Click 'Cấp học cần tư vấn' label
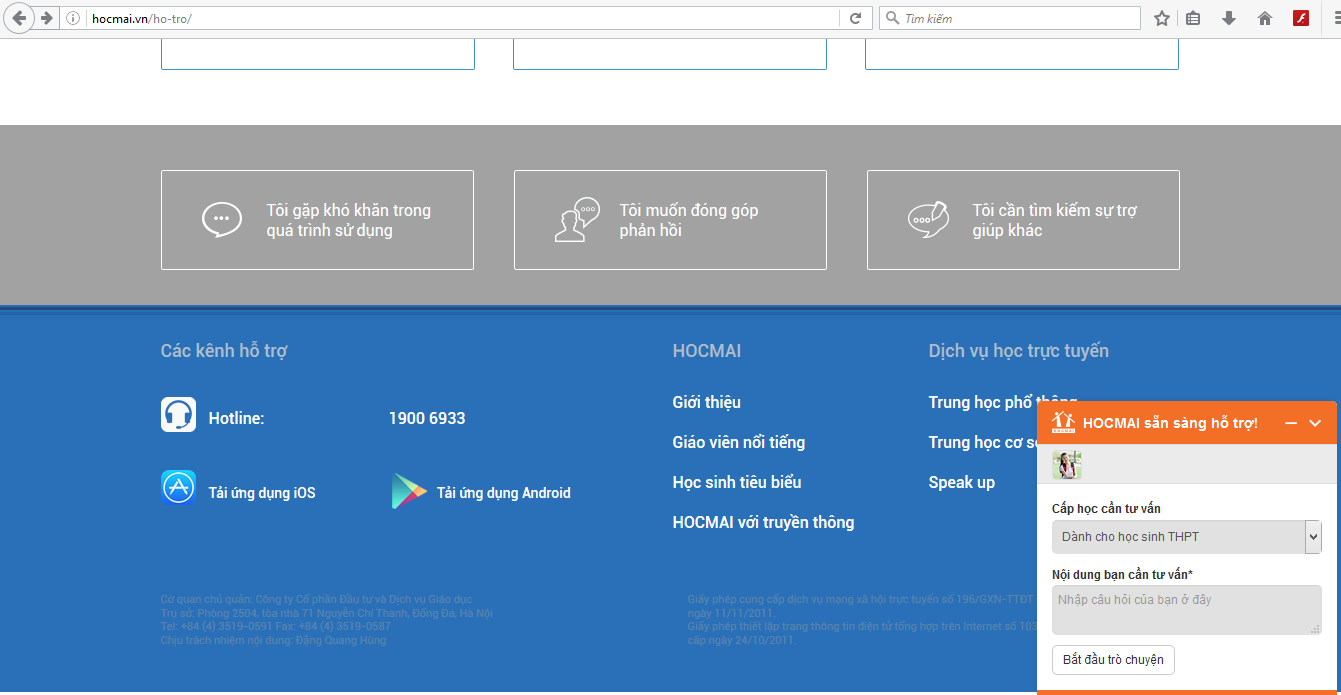This screenshot has width=1341, height=695. 1106,509
